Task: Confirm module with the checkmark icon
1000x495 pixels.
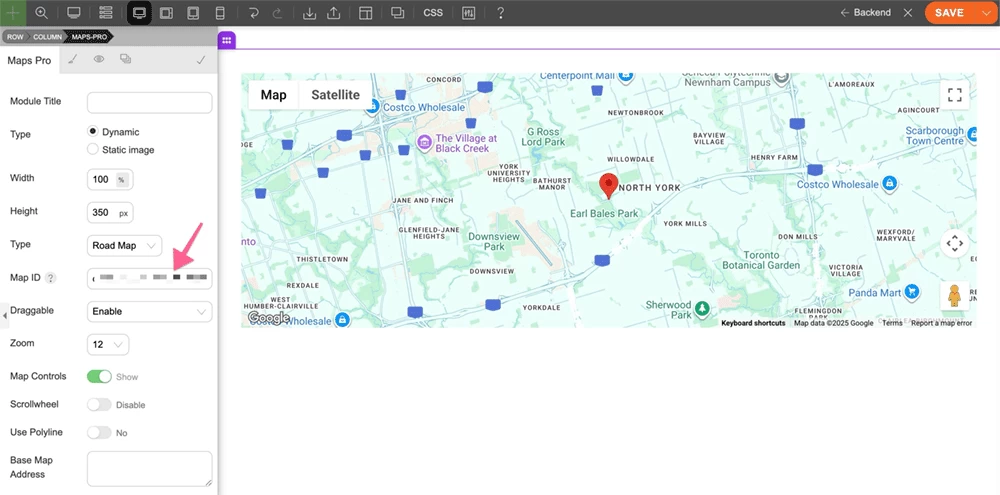Action: 201,60
